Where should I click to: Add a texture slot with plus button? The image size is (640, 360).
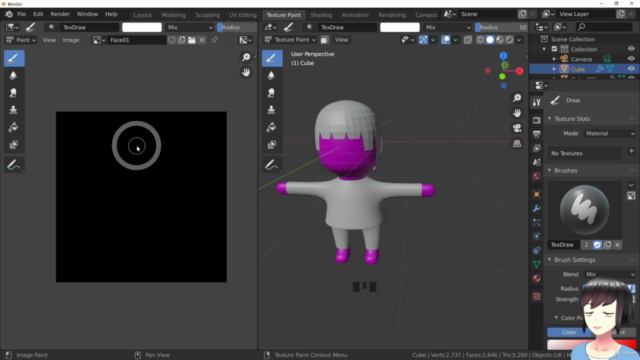coord(631,151)
